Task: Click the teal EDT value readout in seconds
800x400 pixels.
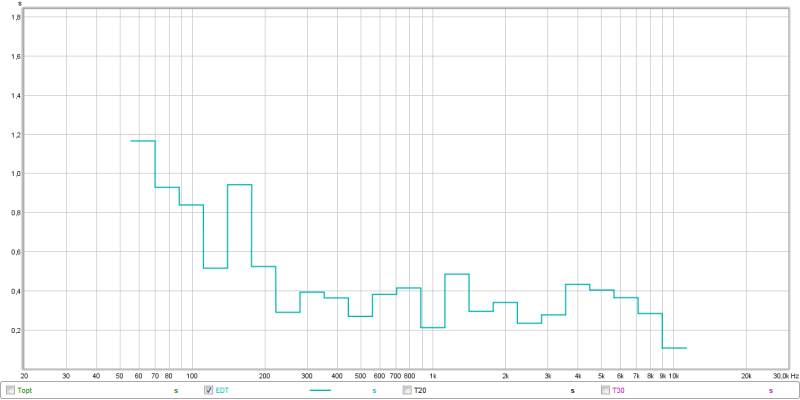Action: tap(374, 390)
